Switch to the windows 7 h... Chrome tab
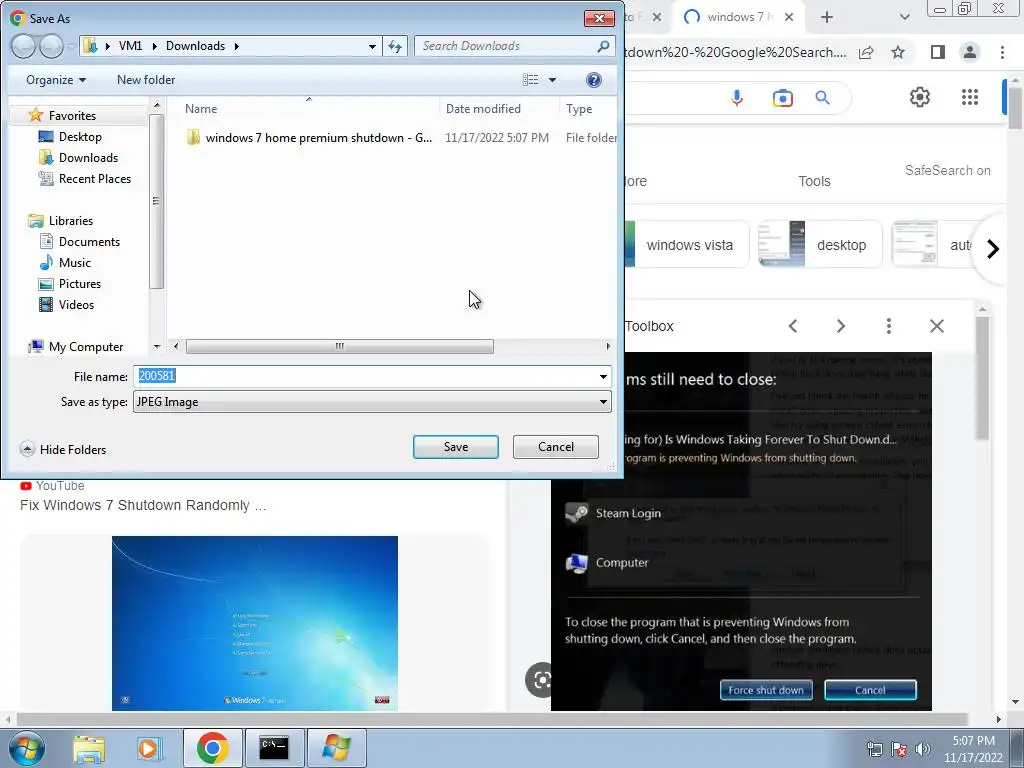 [738, 17]
